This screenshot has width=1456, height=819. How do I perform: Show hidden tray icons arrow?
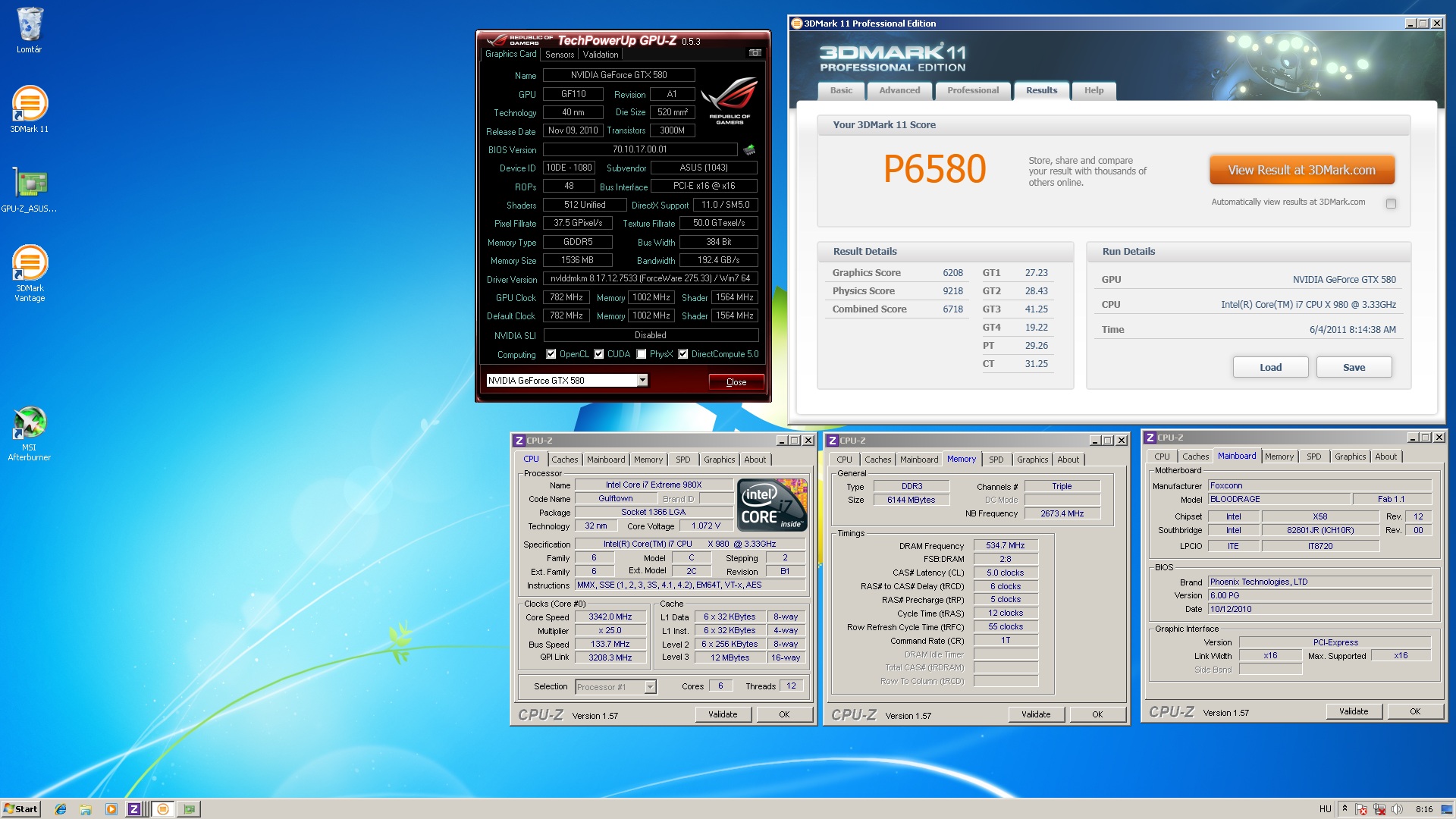tap(1345, 808)
